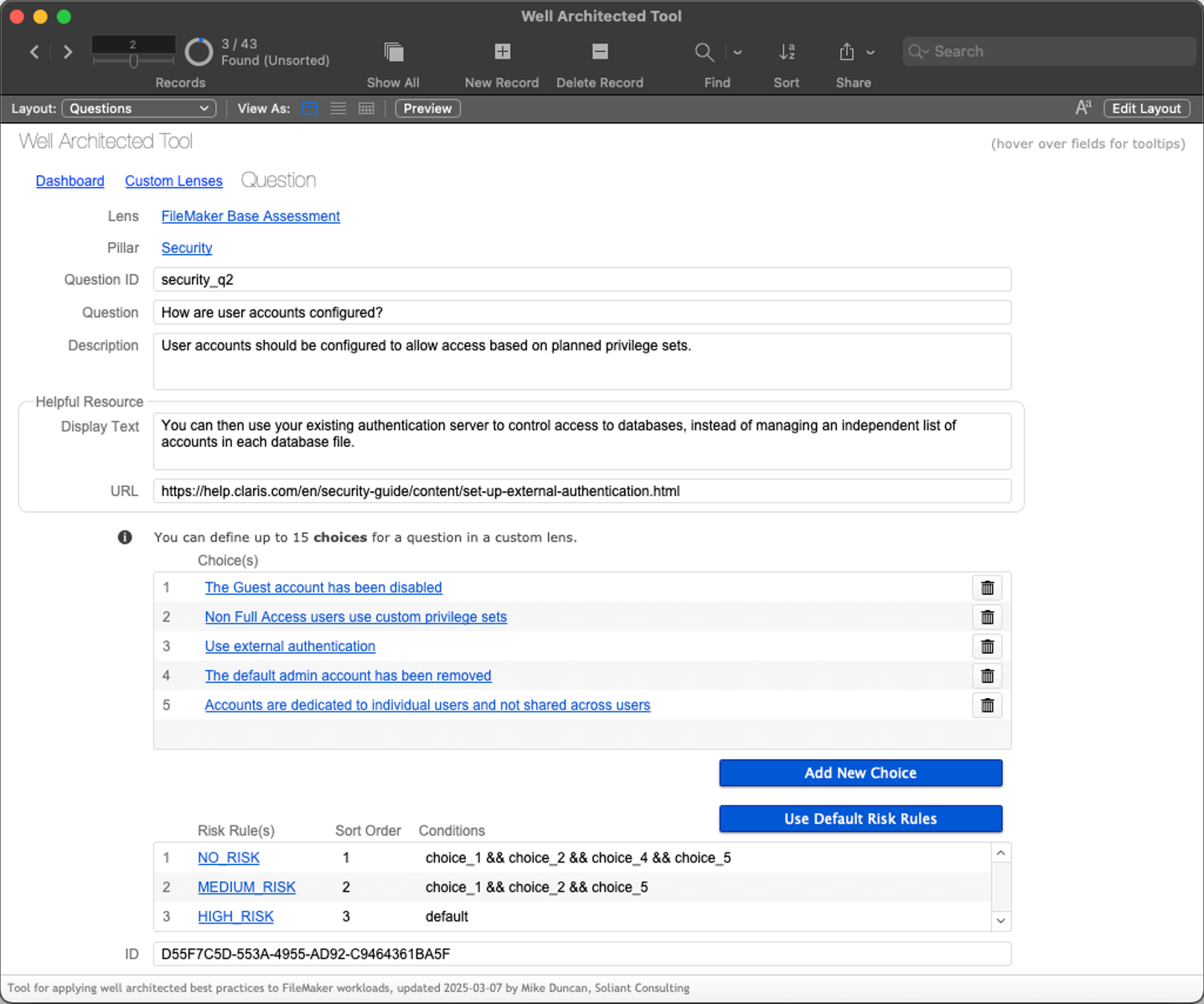The height and width of the screenshot is (1004, 1204).
Task: Click Use Default Risk Rules button
Action: pos(860,819)
